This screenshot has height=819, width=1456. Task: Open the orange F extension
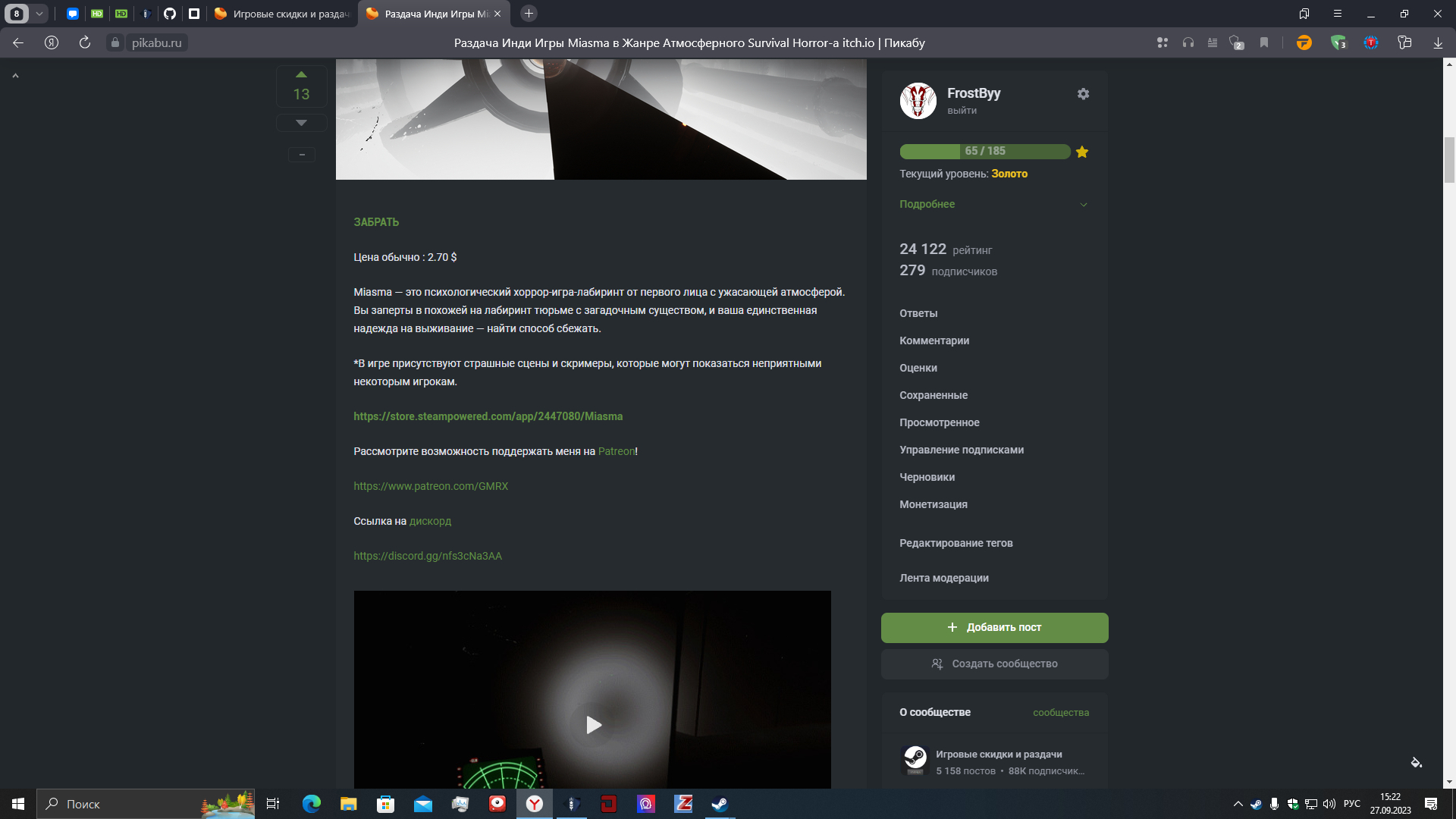pos(1304,42)
